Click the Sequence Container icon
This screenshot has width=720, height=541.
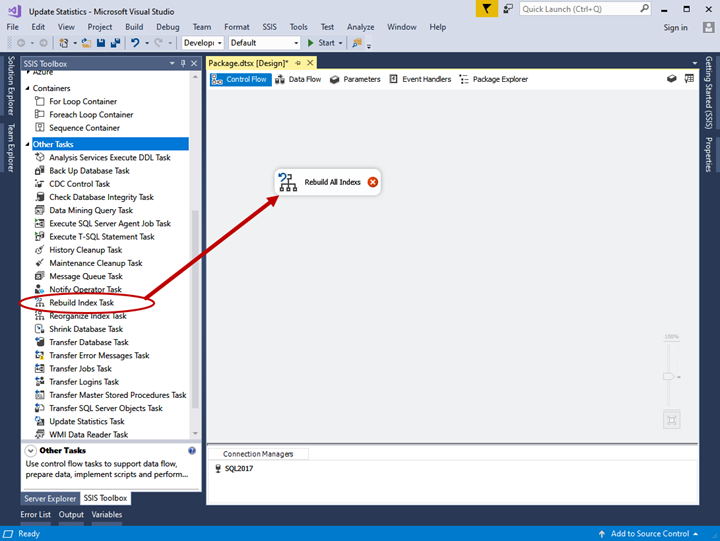(x=40, y=128)
